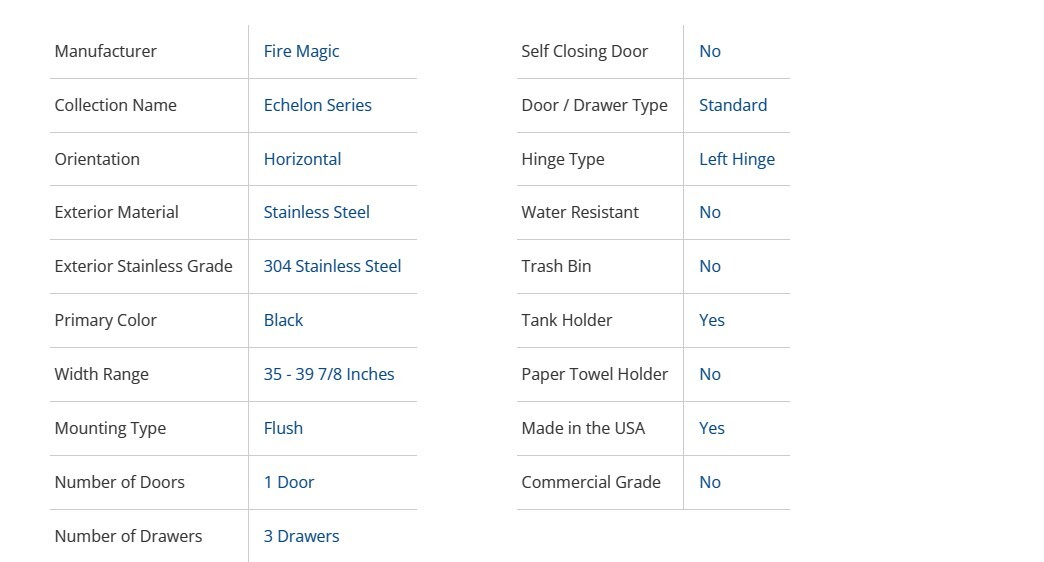Screen dimensions: 1044x562
Task: Click the Black primary color link
Action: (x=283, y=320)
